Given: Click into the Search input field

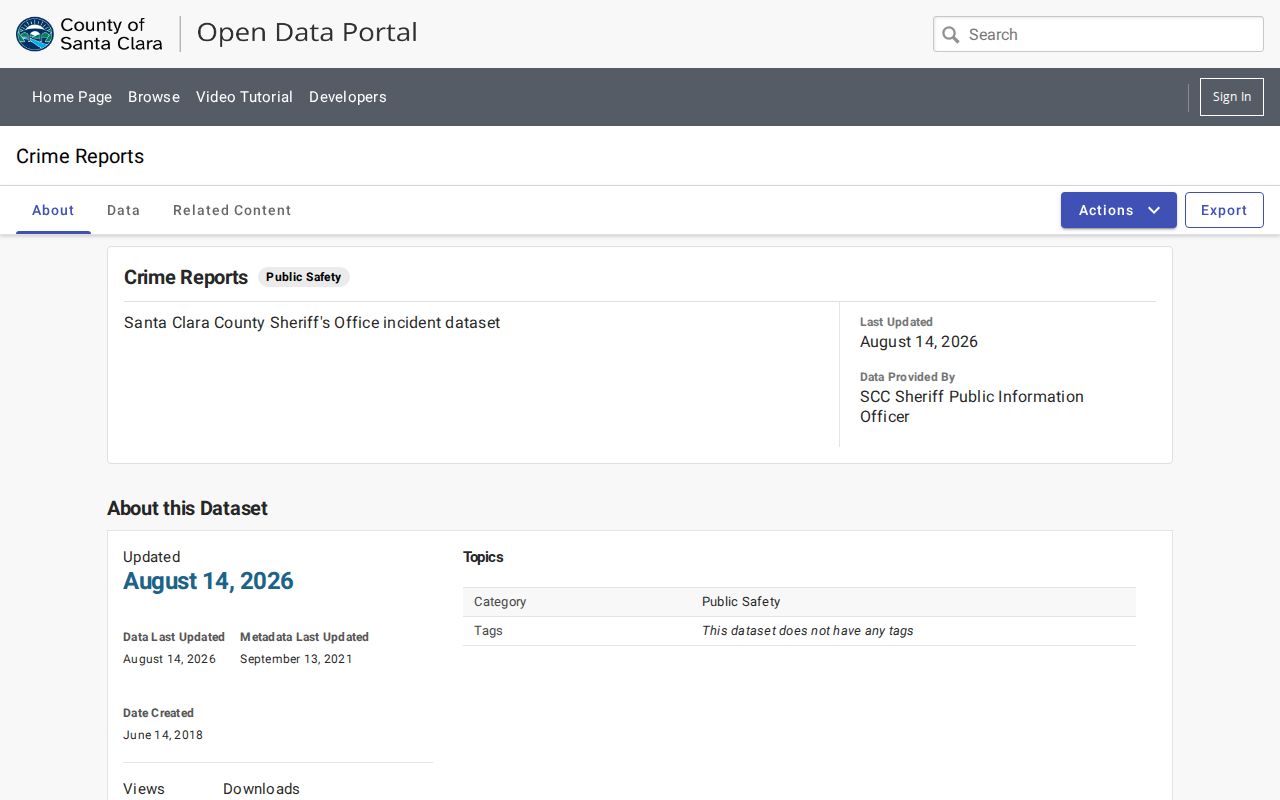Looking at the screenshot, I should 1098,34.
